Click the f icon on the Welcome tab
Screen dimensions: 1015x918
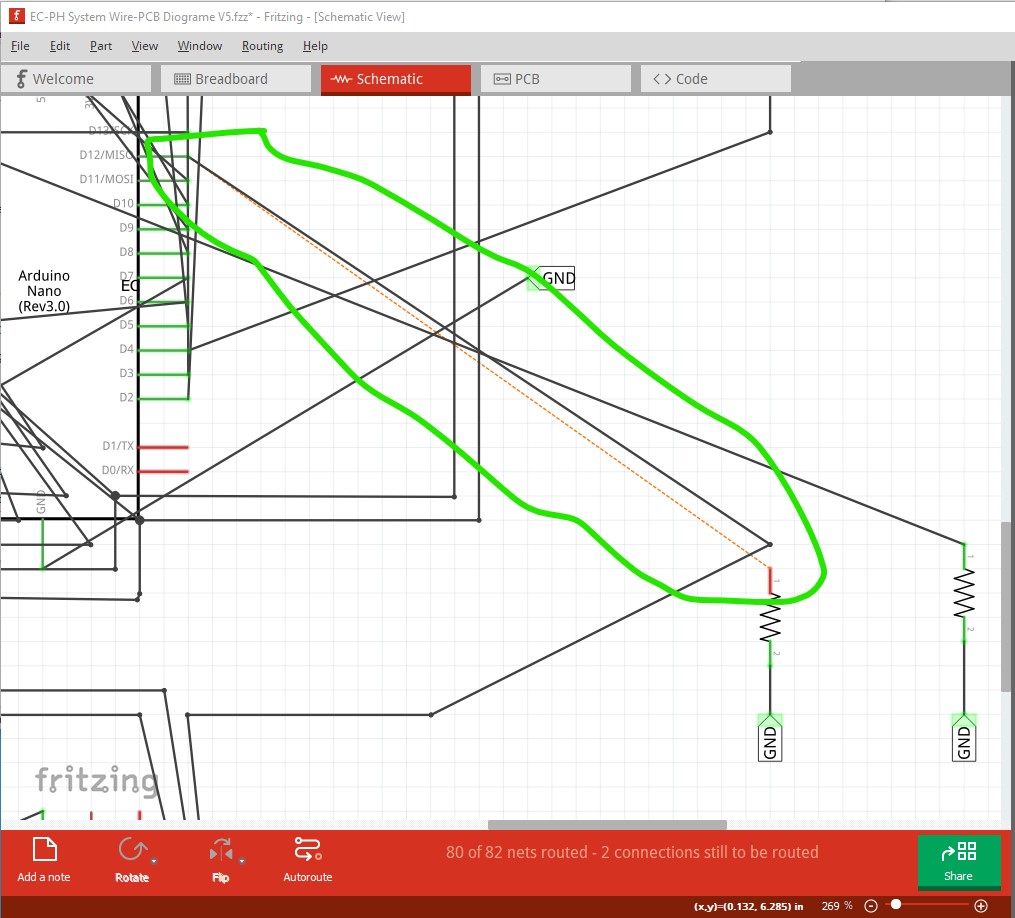pyautogui.click(x=20, y=78)
